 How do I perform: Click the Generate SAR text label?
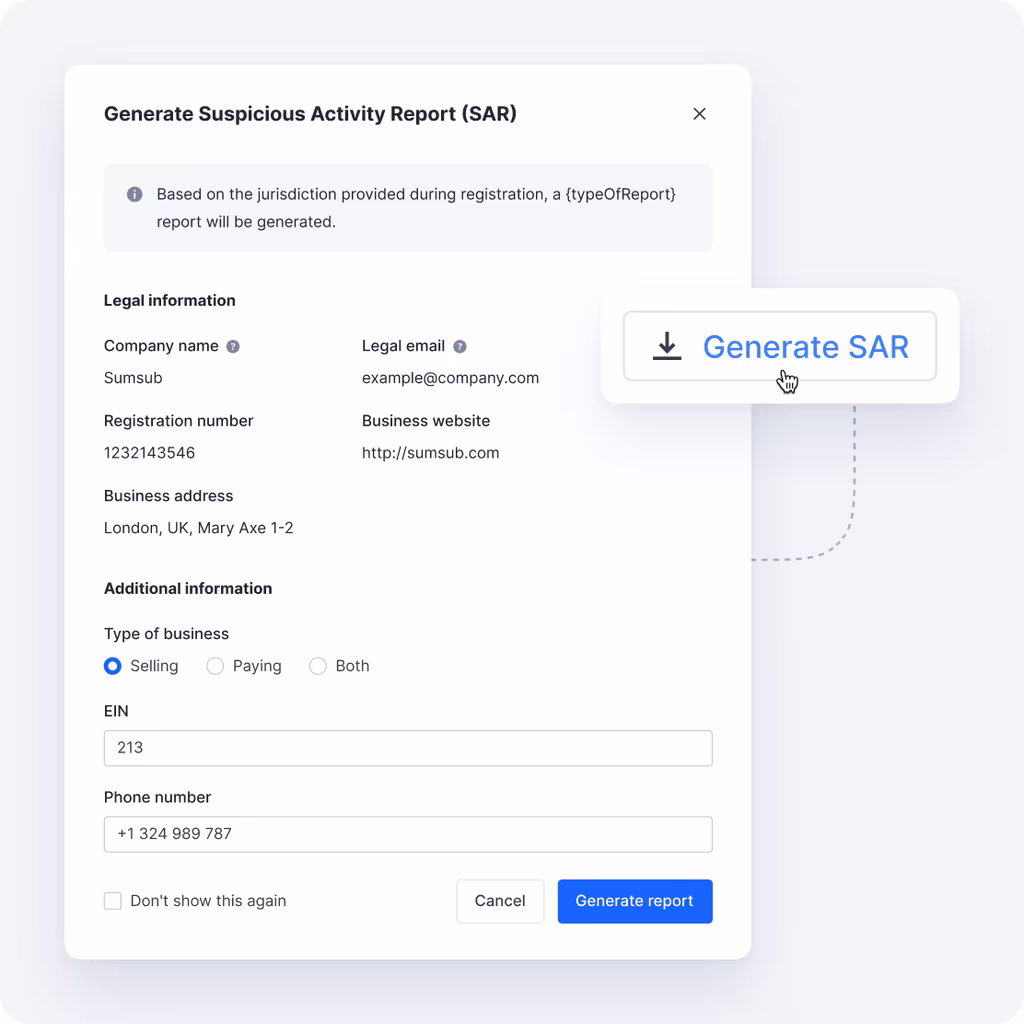click(x=805, y=346)
